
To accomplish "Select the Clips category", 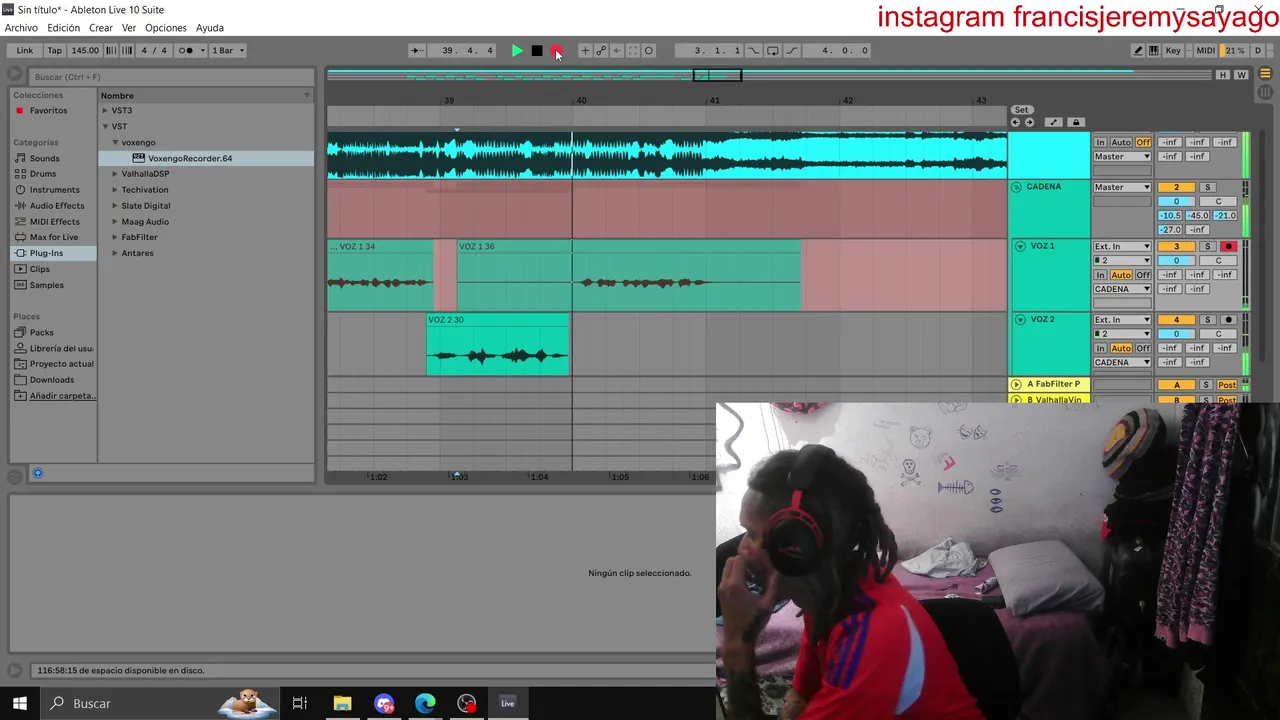I will pos(39,269).
